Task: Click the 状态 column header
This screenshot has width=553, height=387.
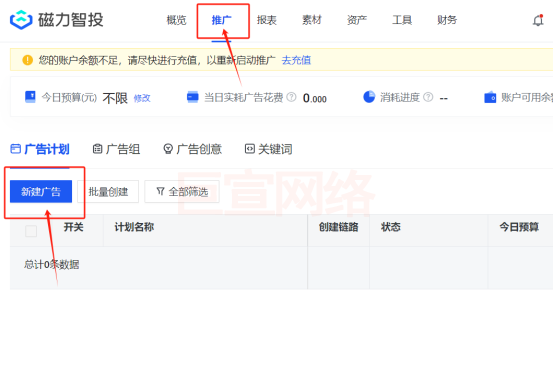Action: (391, 227)
